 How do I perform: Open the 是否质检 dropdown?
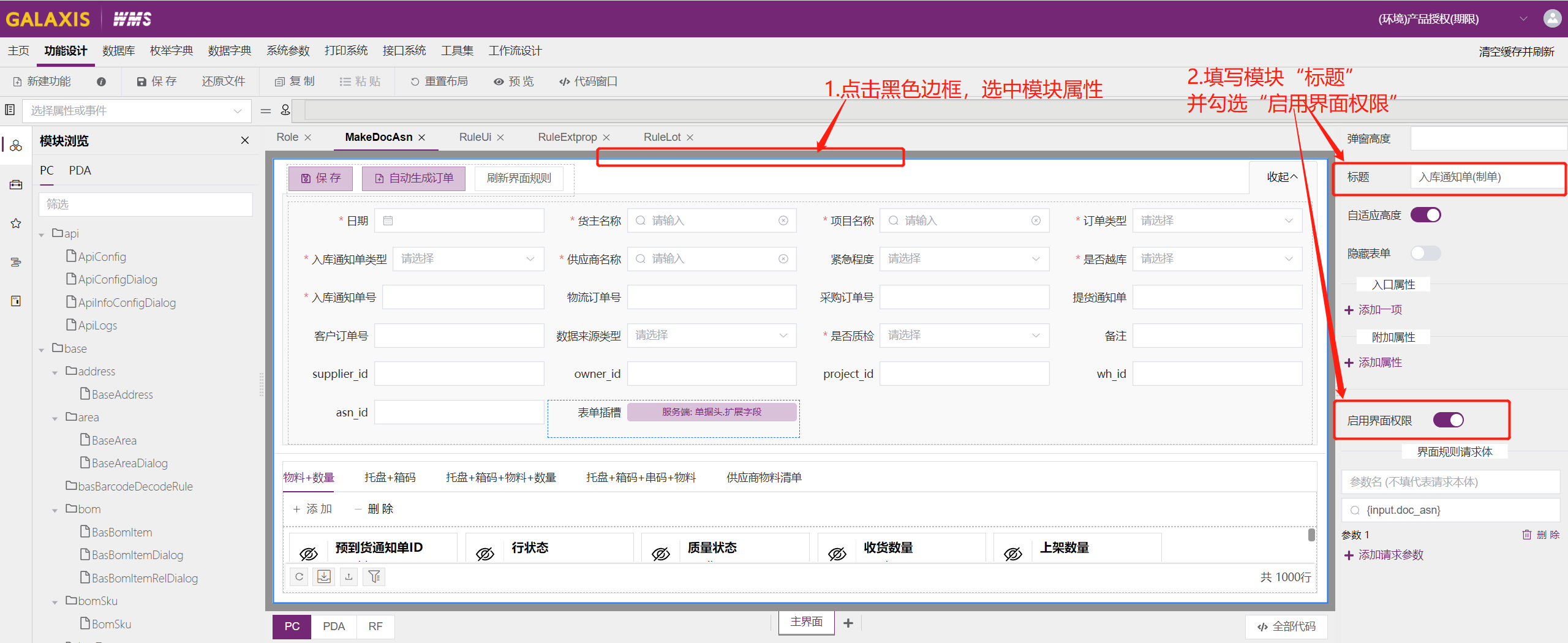pos(964,336)
